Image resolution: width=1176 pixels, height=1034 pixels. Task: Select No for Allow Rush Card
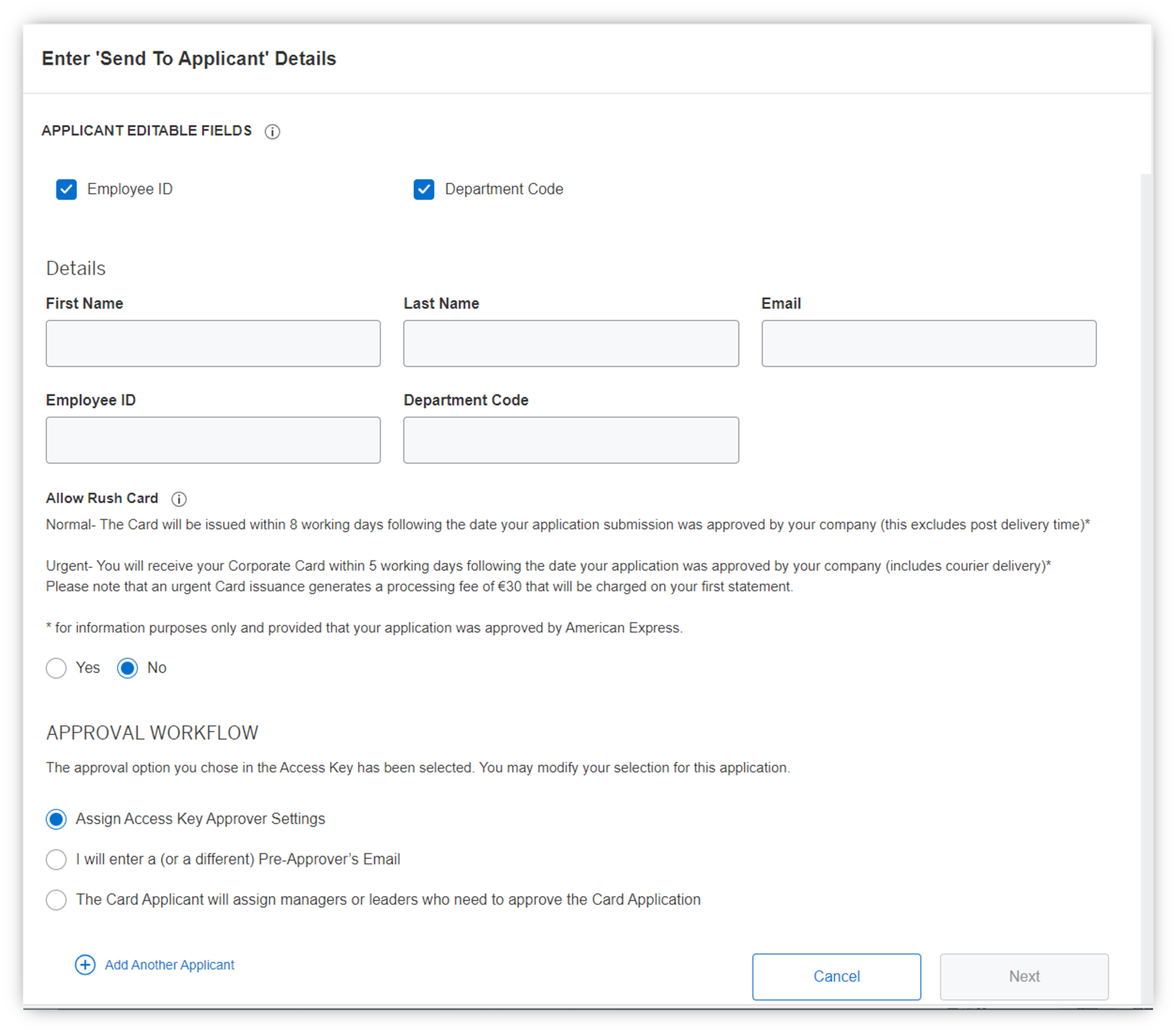pyautogui.click(x=127, y=669)
